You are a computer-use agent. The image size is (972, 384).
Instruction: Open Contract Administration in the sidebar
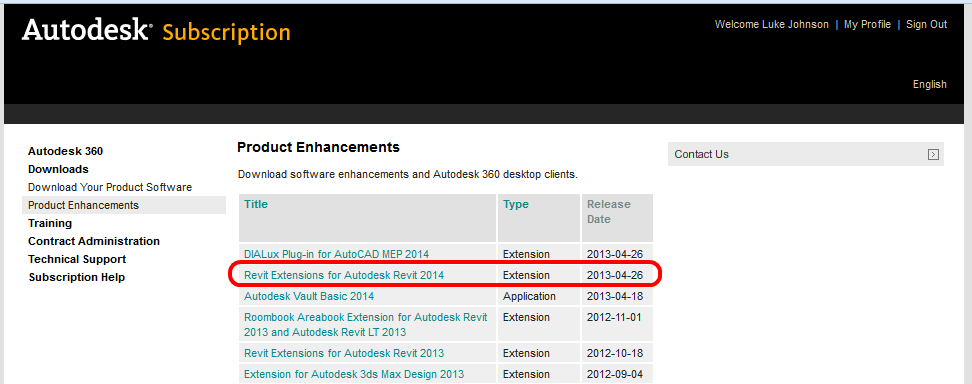[x=94, y=241]
